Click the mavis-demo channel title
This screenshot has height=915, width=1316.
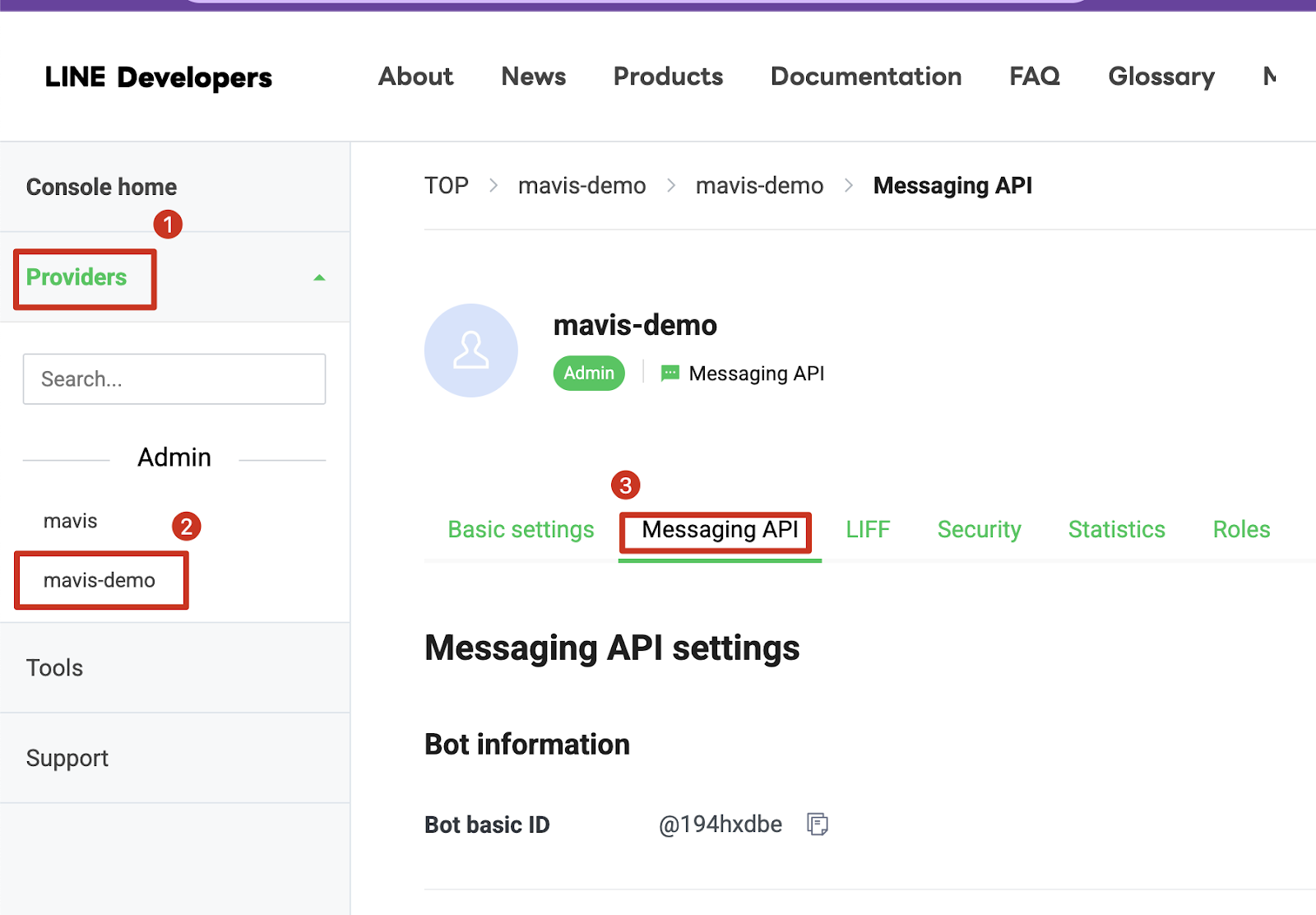pyautogui.click(x=635, y=325)
